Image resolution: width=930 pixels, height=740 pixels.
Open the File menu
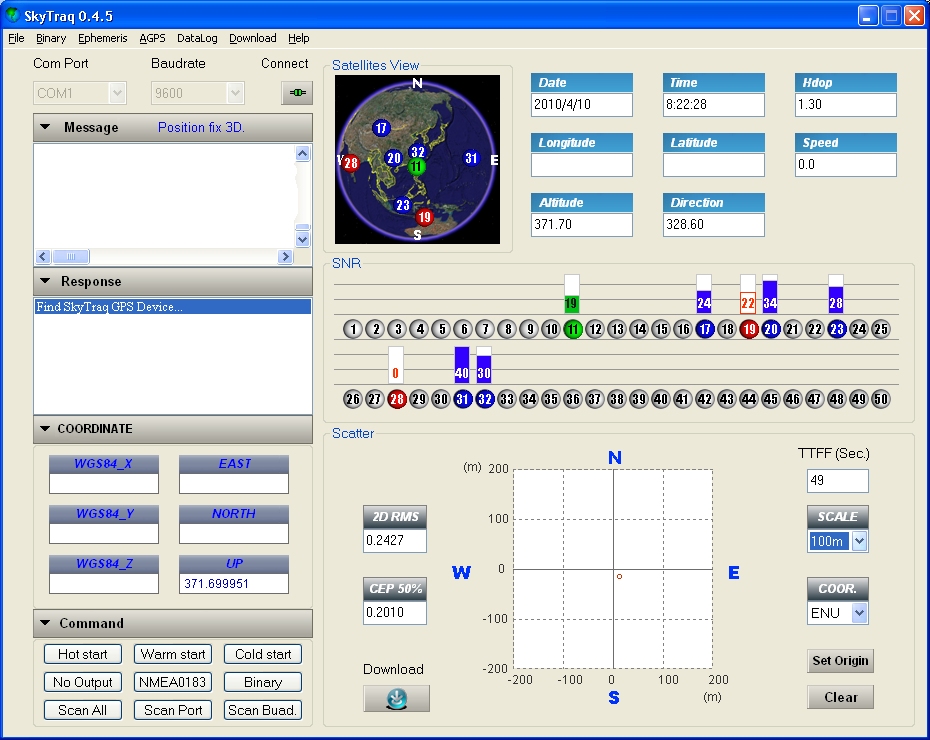16,39
